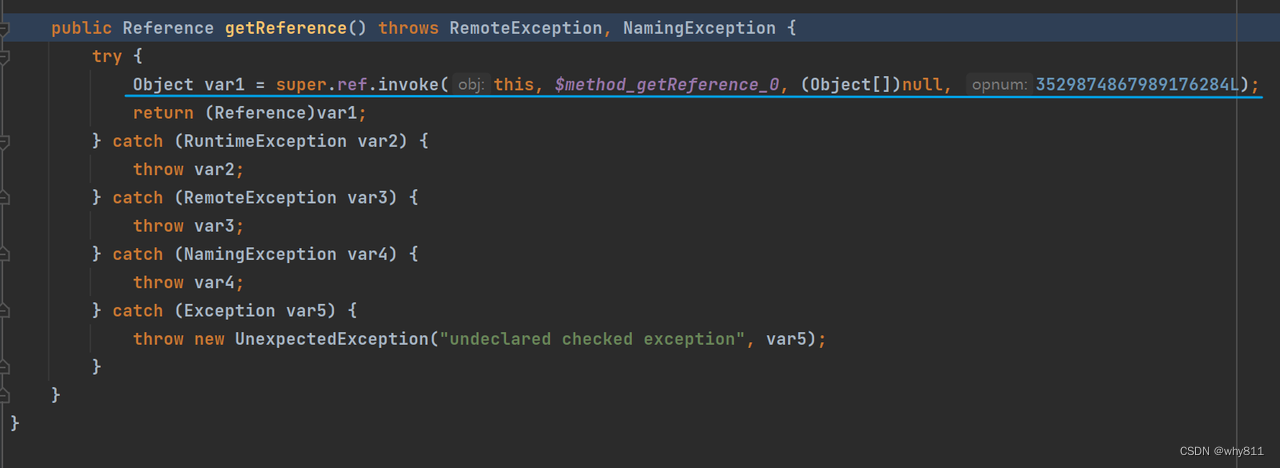Collapse the catch RuntimeException fold marker
Image resolution: width=1280 pixels, height=468 pixels.
[x=4, y=141]
